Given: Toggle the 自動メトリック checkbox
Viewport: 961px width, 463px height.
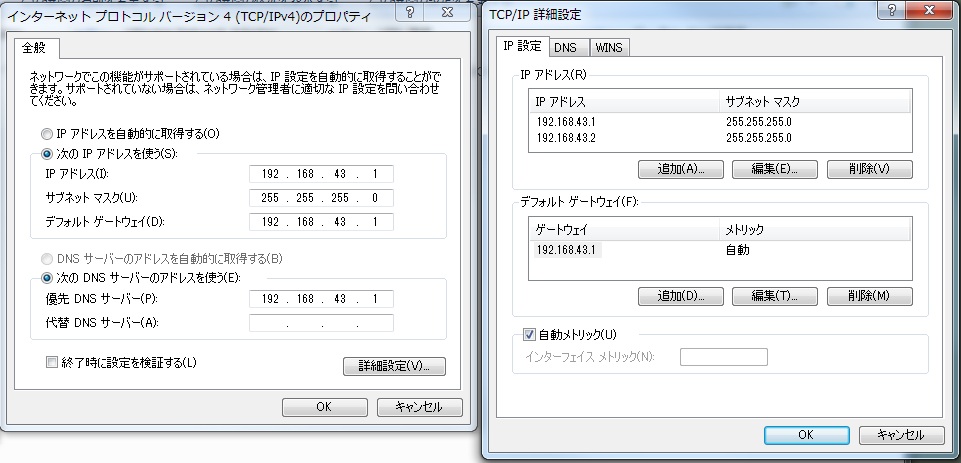Looking at the screenshot, I should pyautogui.click(x=530, y=334).
